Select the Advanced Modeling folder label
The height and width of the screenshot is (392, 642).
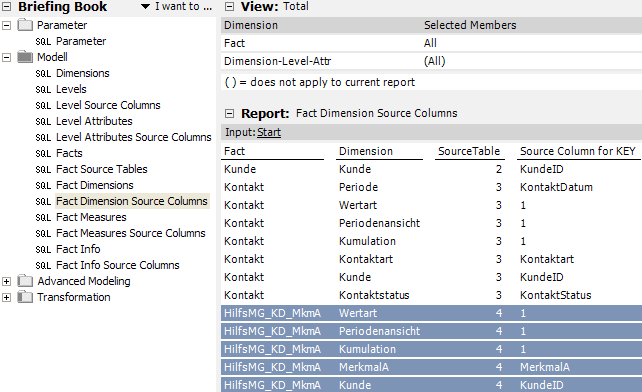tap(84, 281)
